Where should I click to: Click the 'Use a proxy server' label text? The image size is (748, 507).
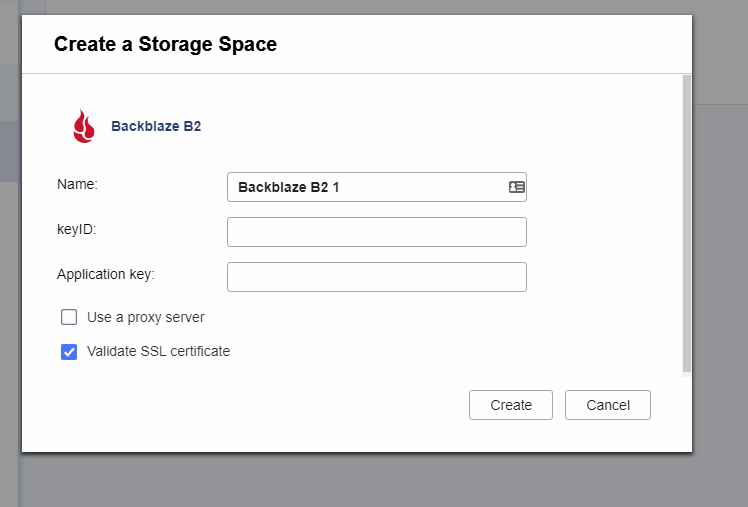pyautogui.click(x=145, y=317)
